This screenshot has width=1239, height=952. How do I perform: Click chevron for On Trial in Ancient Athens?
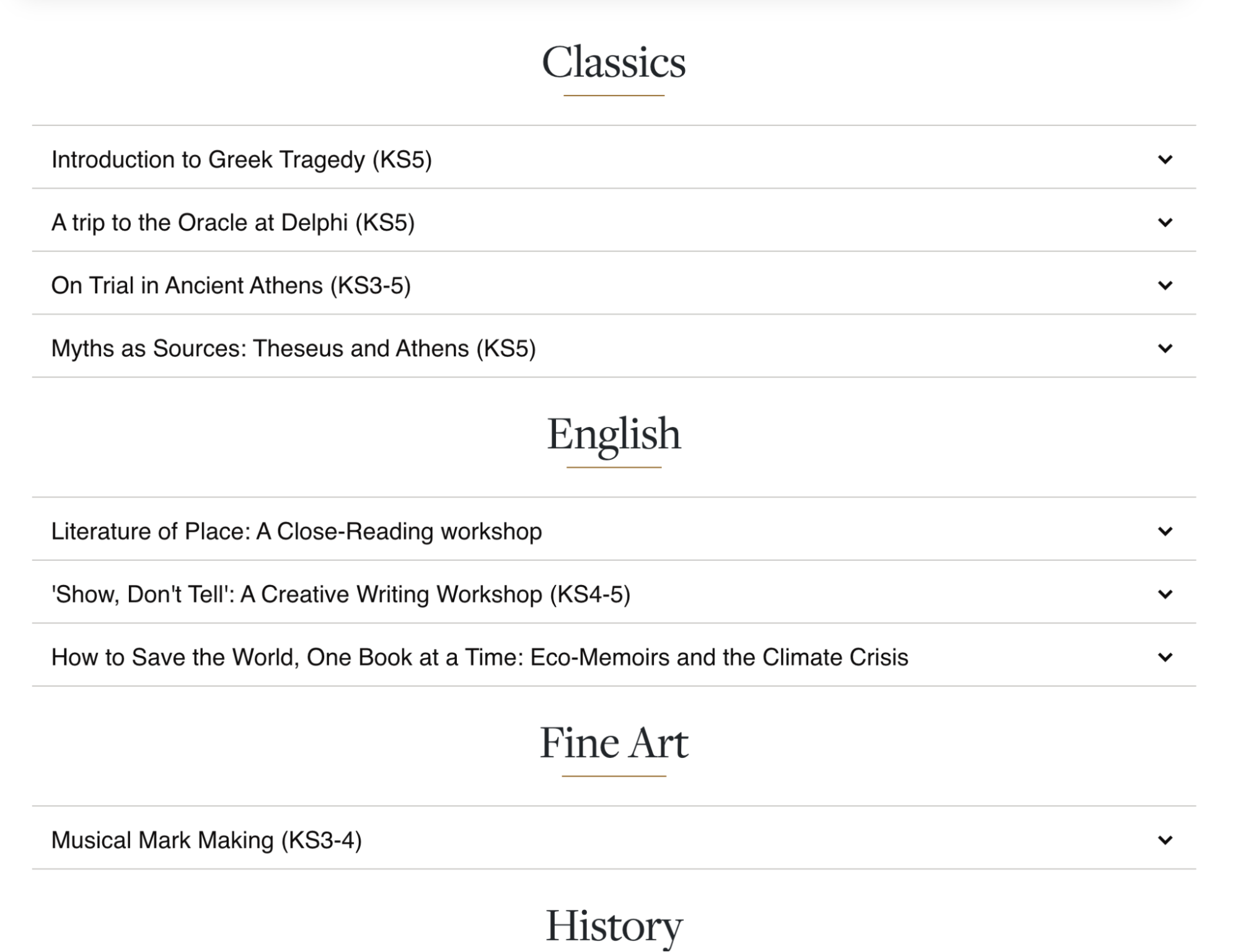[x=1165, y=286]
